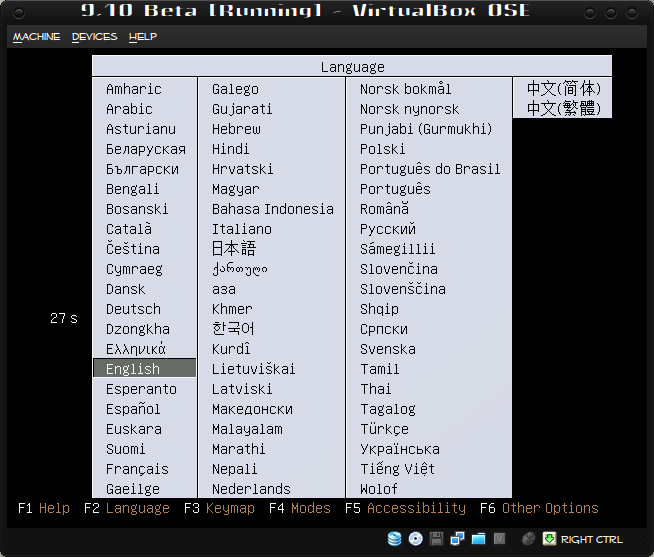
Task: Choose Gujarati language
Action: pos(242,109)
